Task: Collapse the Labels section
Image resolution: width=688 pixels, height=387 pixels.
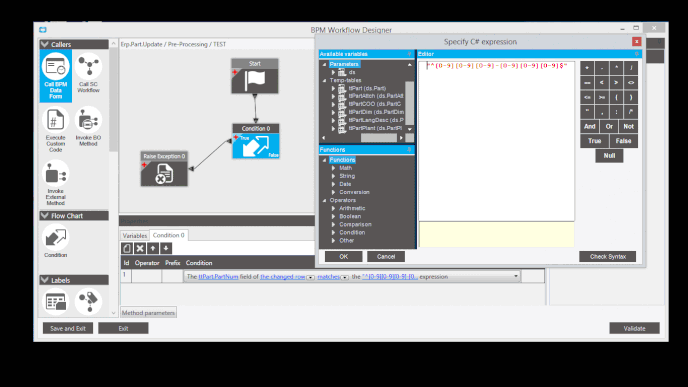Action: 44,280
